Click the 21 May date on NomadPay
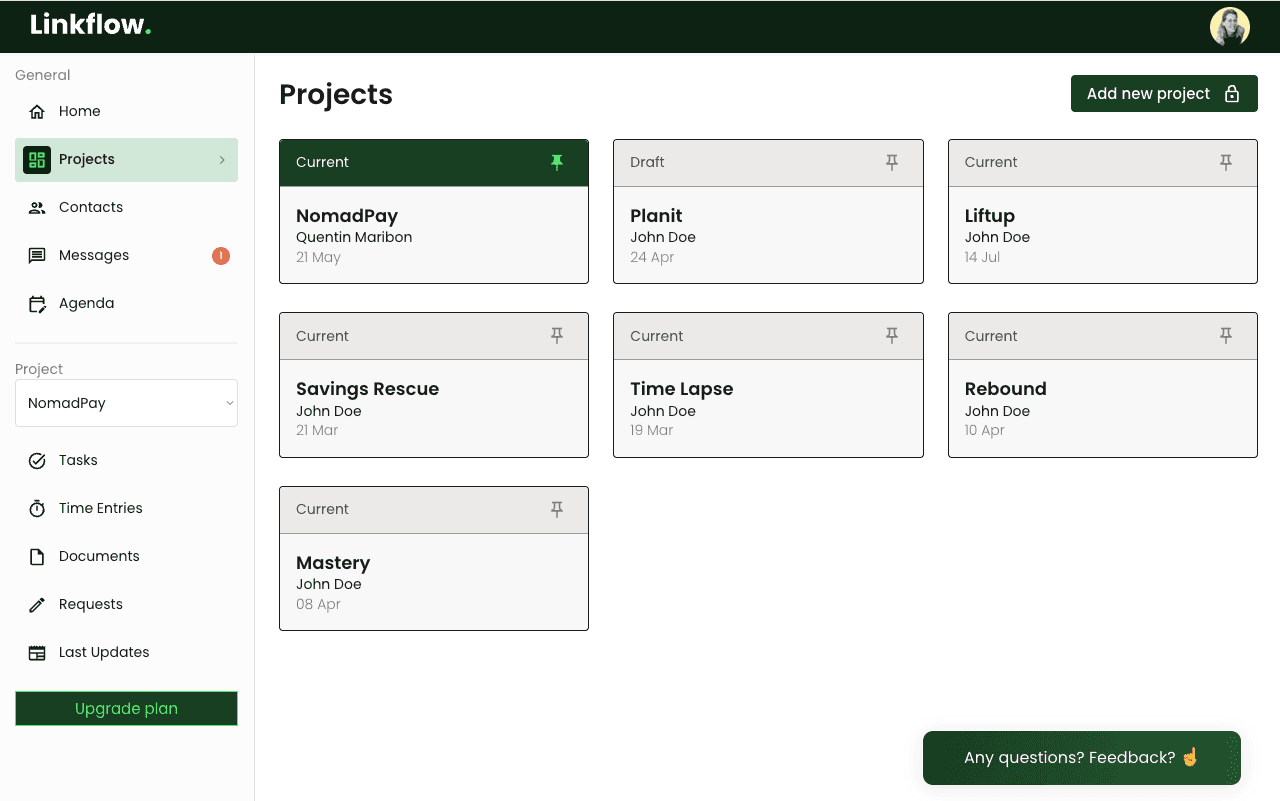Viewport: 1280px width, 801px height. tap(318, 257)
